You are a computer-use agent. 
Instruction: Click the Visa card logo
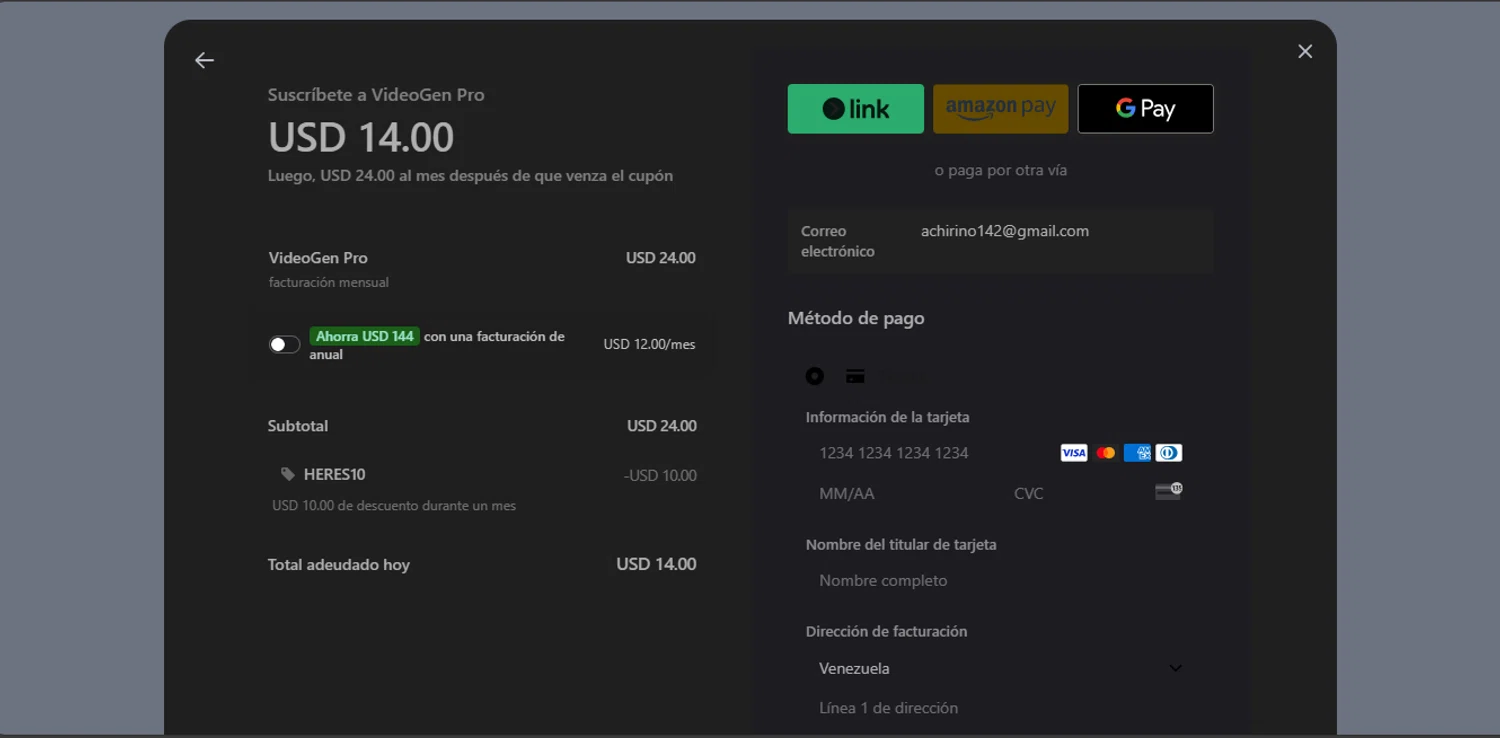1074,453
